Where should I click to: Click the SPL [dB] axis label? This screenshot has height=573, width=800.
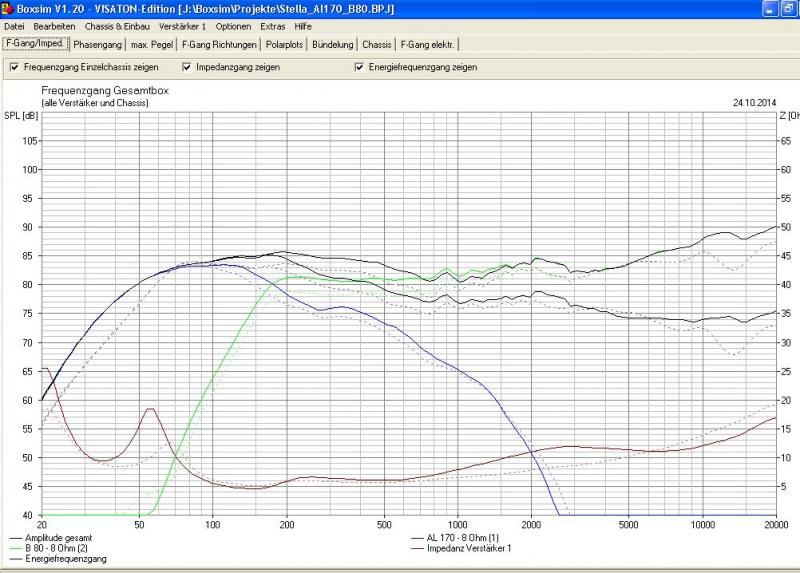[21, 116]
